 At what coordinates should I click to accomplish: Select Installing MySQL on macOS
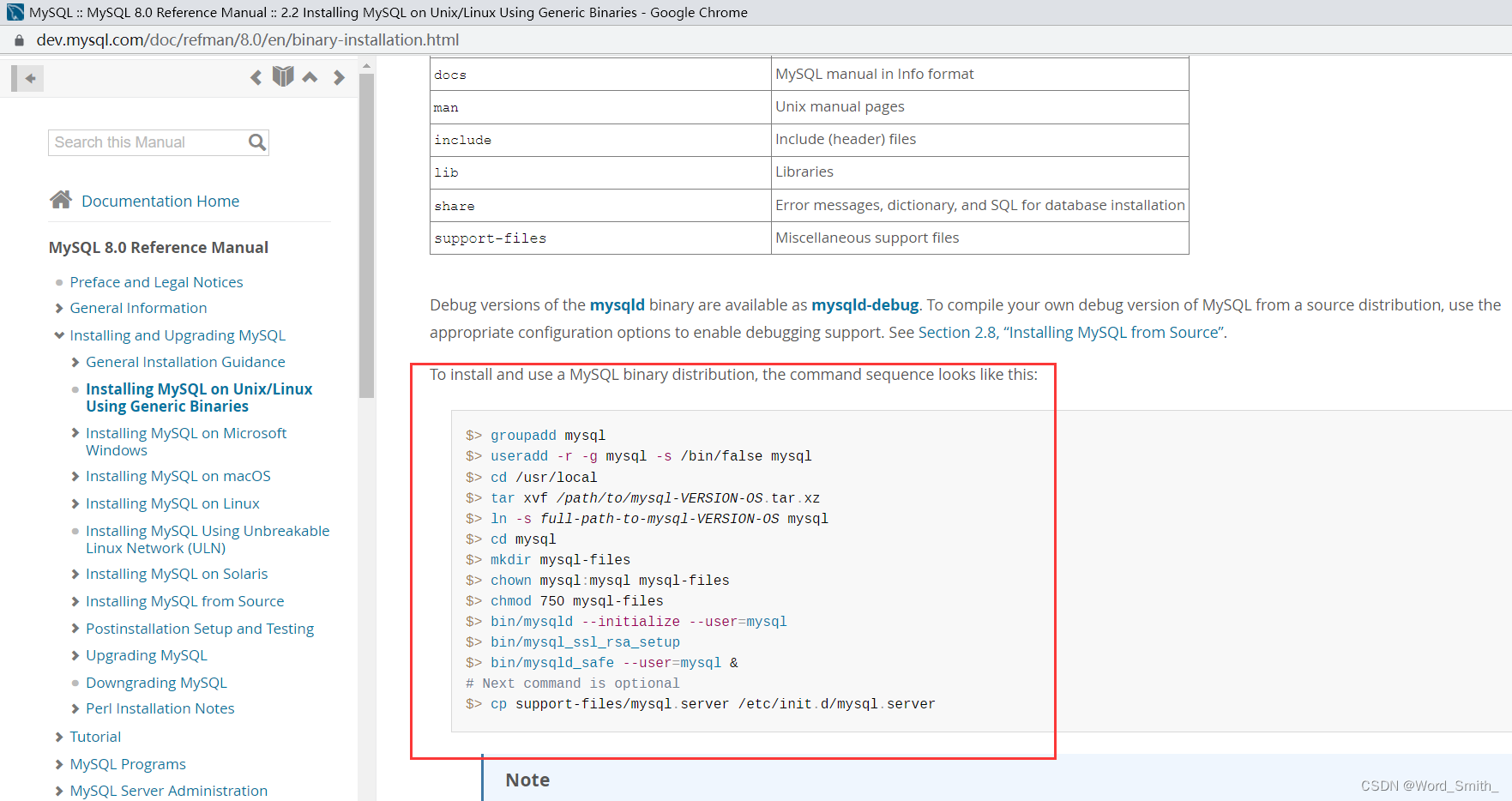tap(178, 476)
